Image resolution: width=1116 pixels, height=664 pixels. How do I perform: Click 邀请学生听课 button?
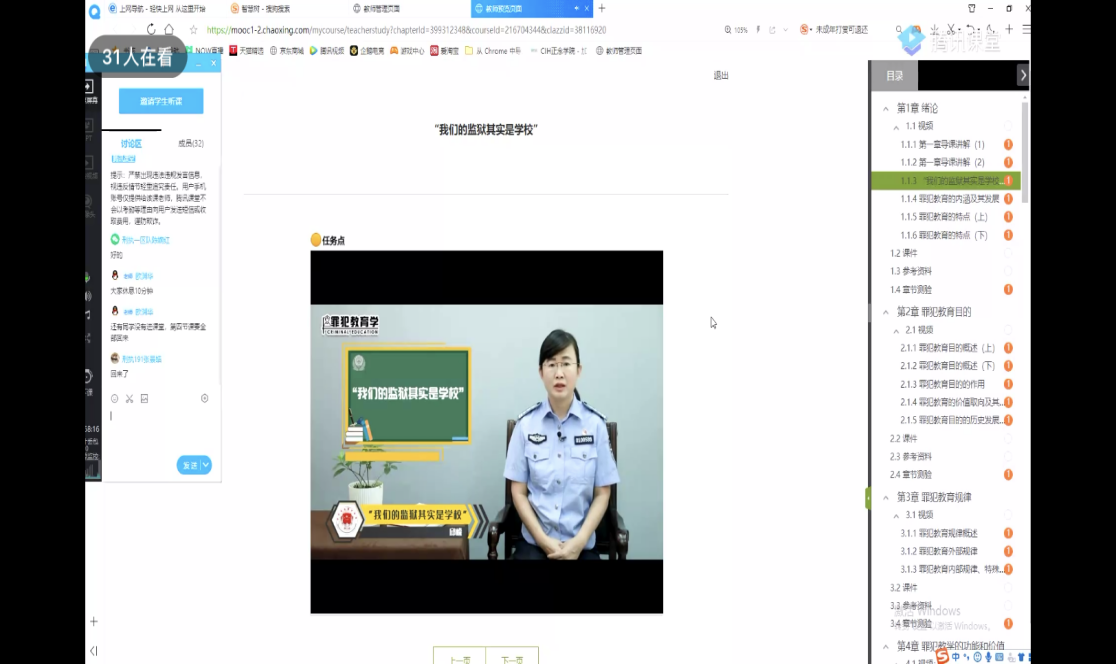click(161, 101)
